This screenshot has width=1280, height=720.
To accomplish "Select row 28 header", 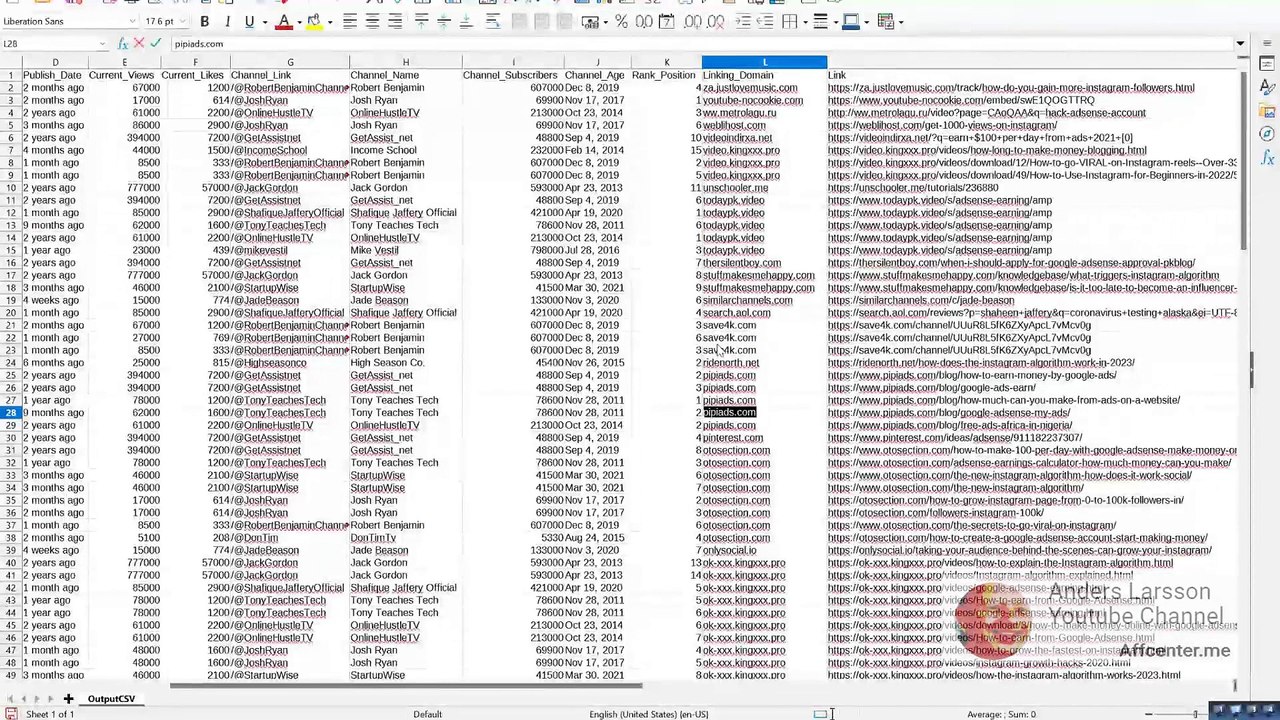I will tap(11, 413).
